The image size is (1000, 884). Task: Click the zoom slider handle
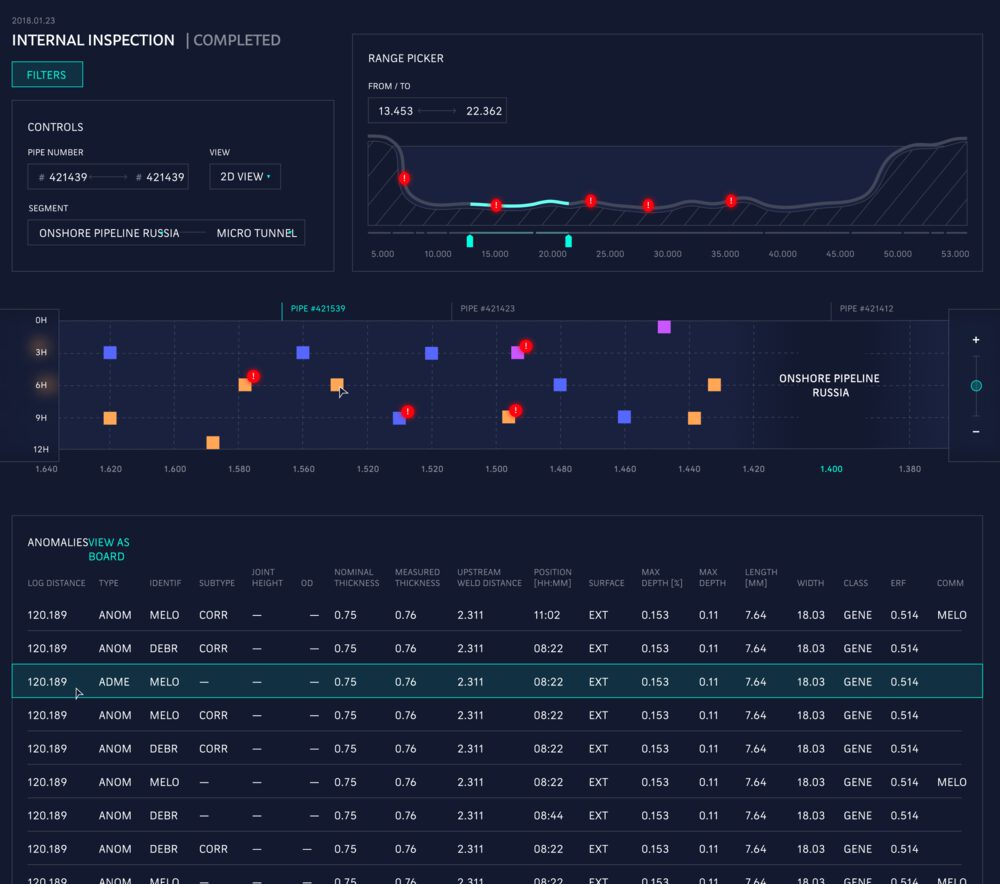[976, 386]
